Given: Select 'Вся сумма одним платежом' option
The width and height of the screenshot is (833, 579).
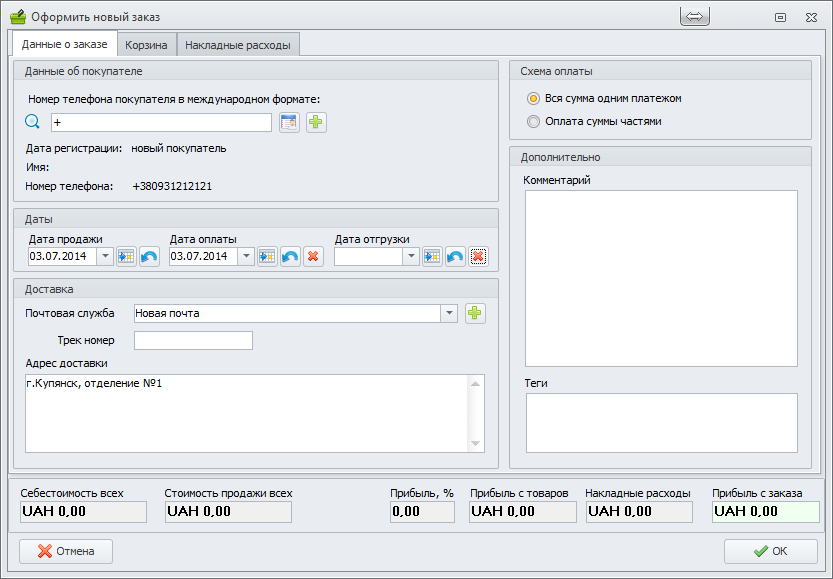Looking at the screenshot, I should (533, 99).
